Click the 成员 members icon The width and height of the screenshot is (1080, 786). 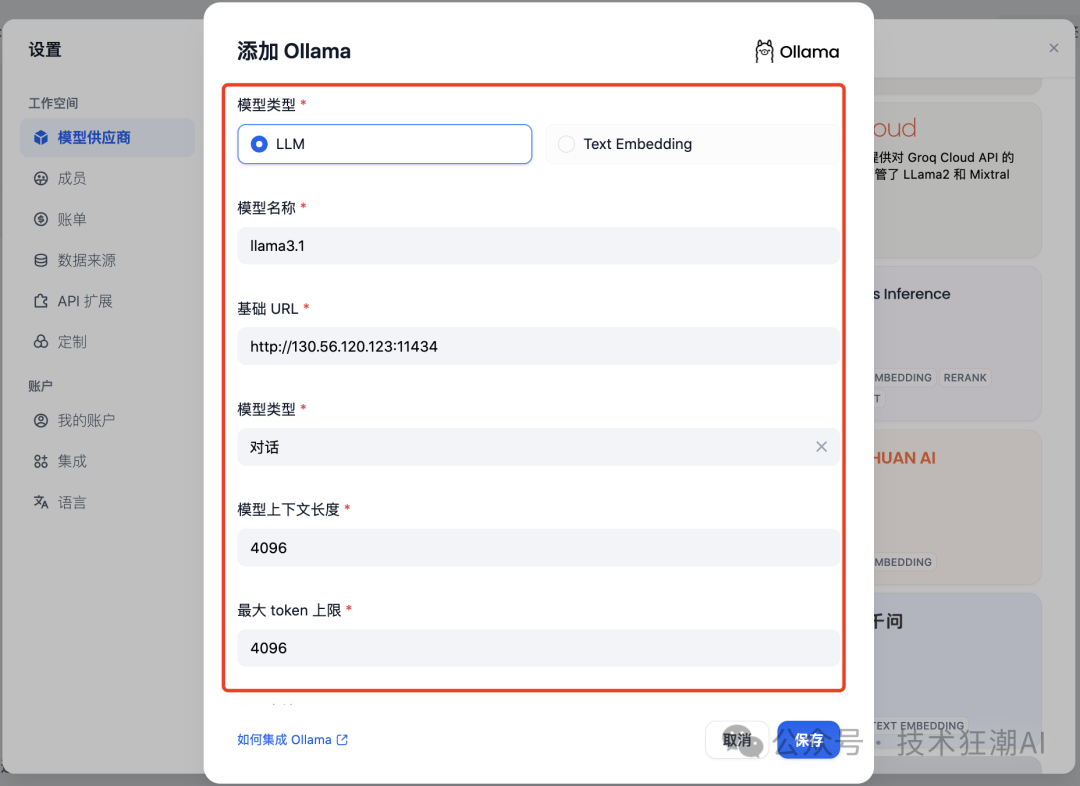click(x=41, y=178)
